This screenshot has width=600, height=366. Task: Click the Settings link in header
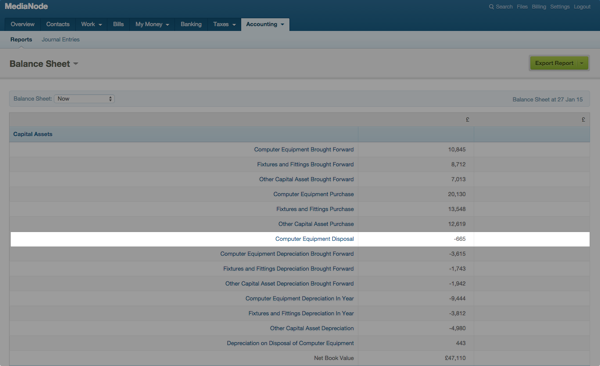point(560,7)
